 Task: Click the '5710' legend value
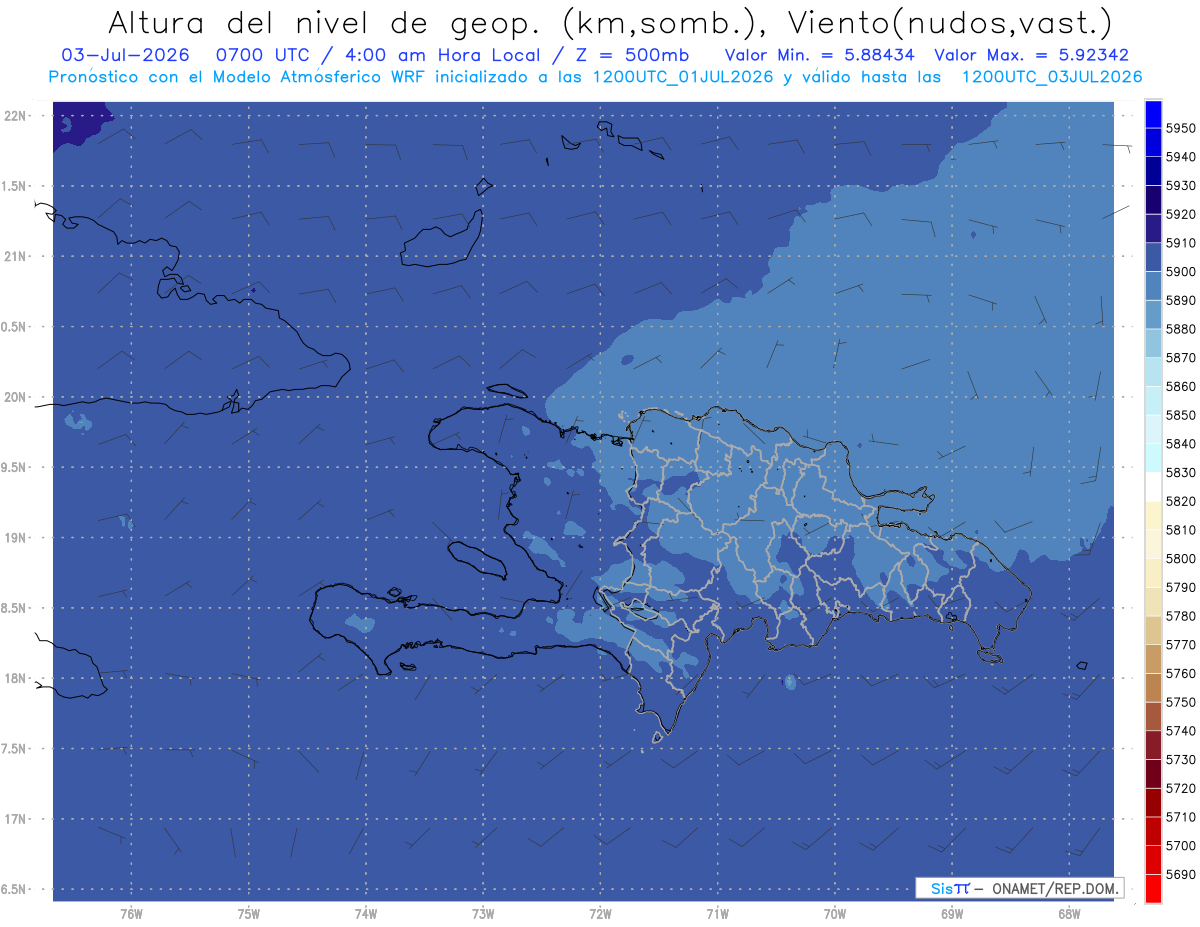coord(1181,817)
